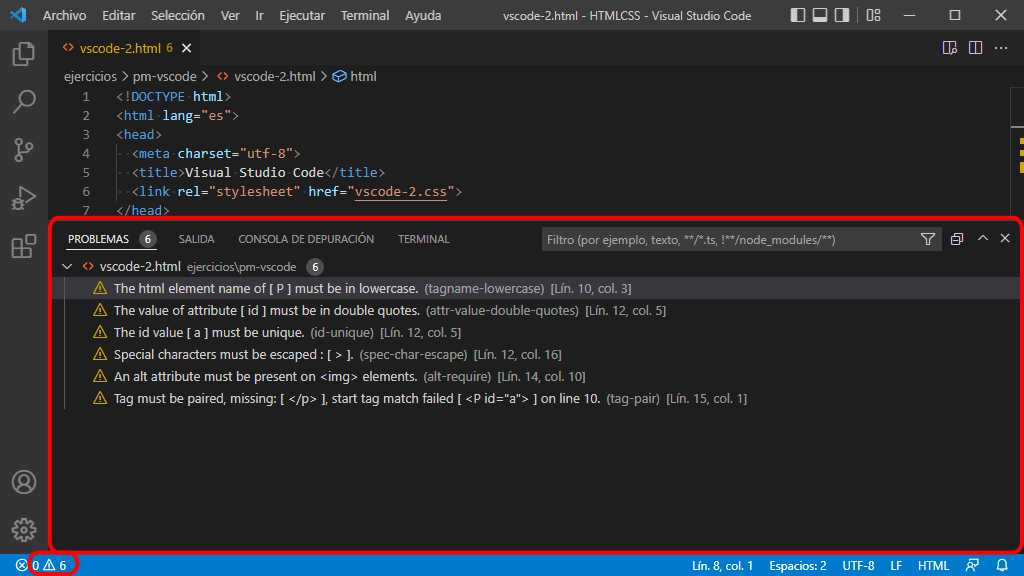Select the id-unique warning row
The height and width of the screenshot is (576, 1024).
(x=536, y=332)
